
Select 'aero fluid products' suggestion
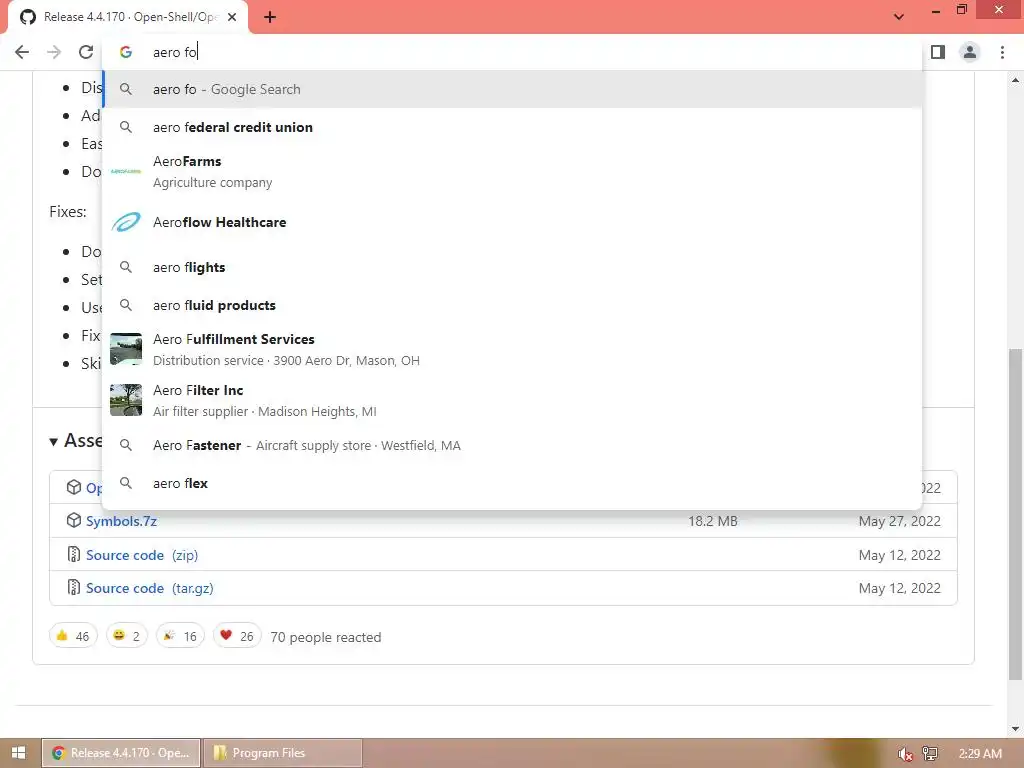pyautogui.click(x=512, y=305)
